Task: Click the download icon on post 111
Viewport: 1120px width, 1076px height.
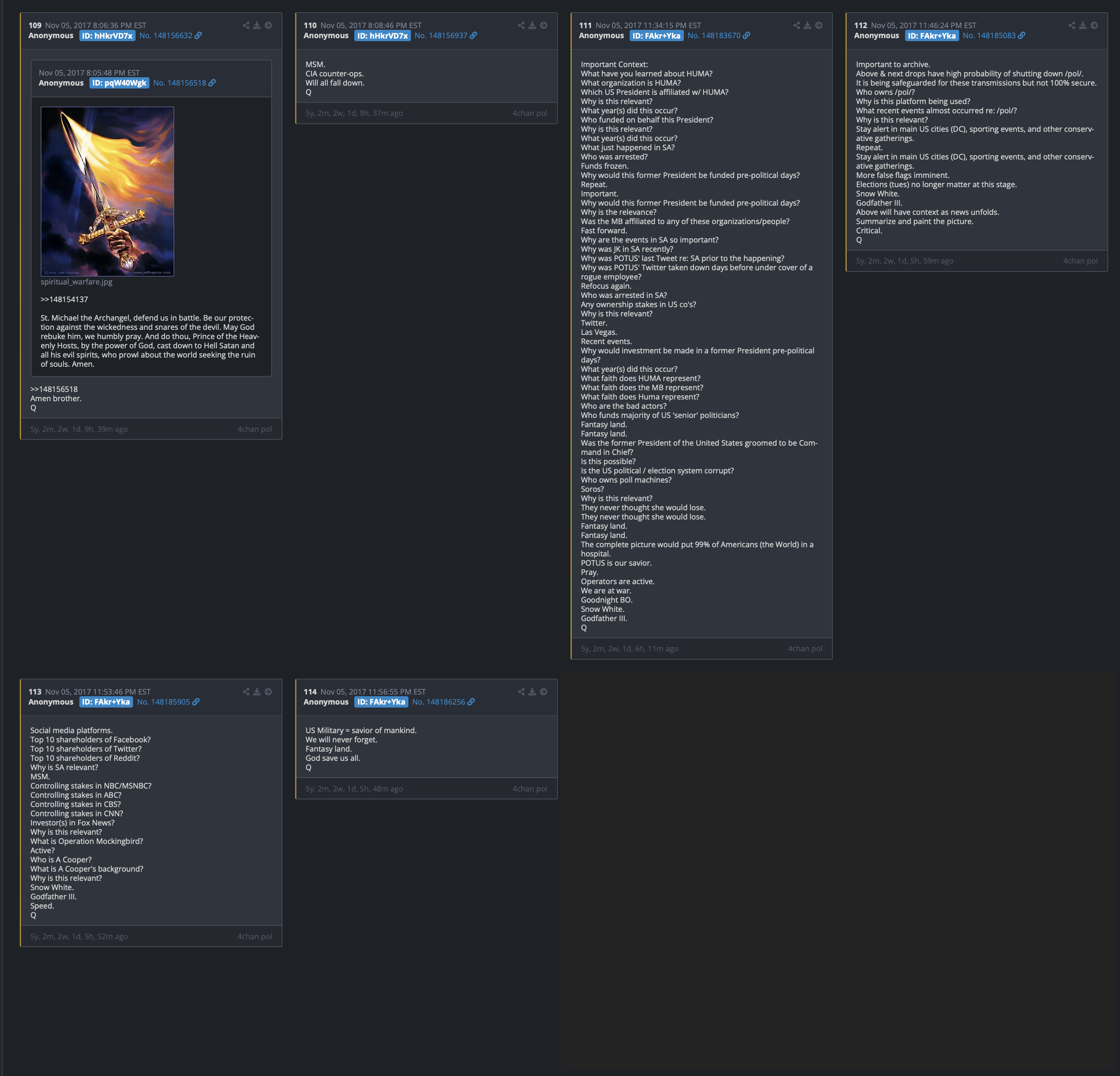Action: click(807, 26)
